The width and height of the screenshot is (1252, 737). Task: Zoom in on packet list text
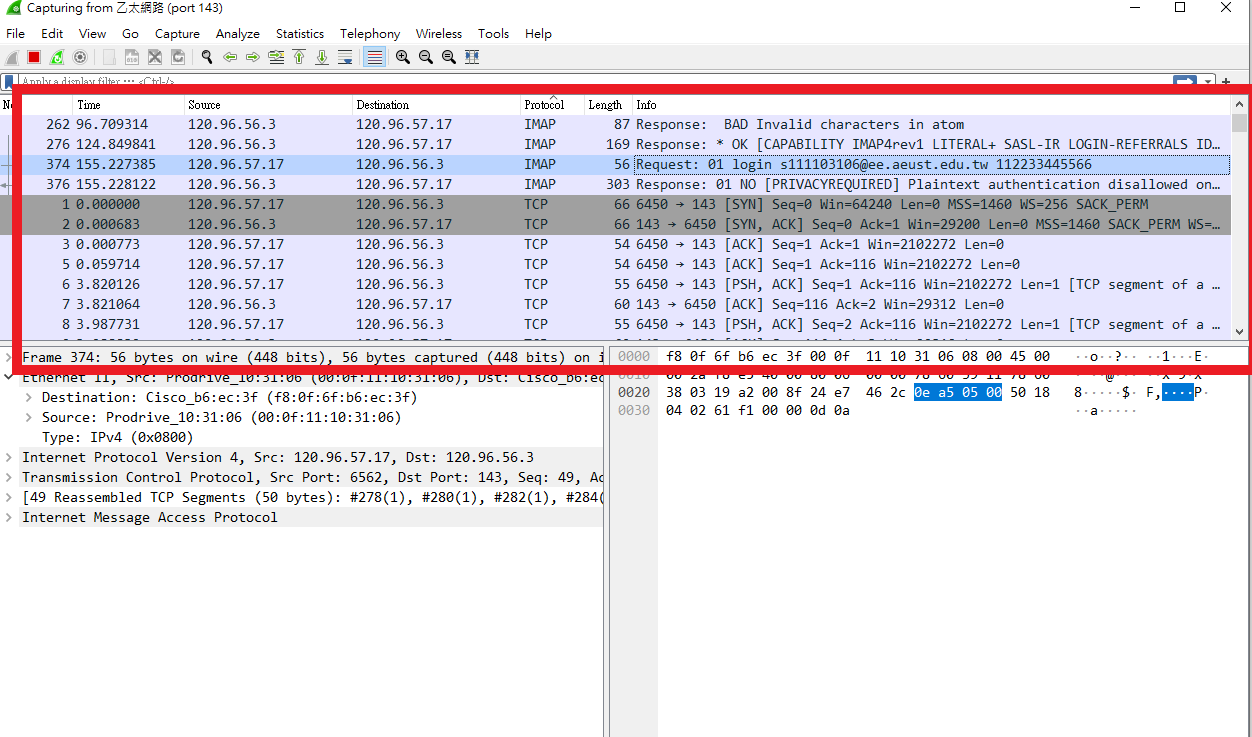click(403, 57)
